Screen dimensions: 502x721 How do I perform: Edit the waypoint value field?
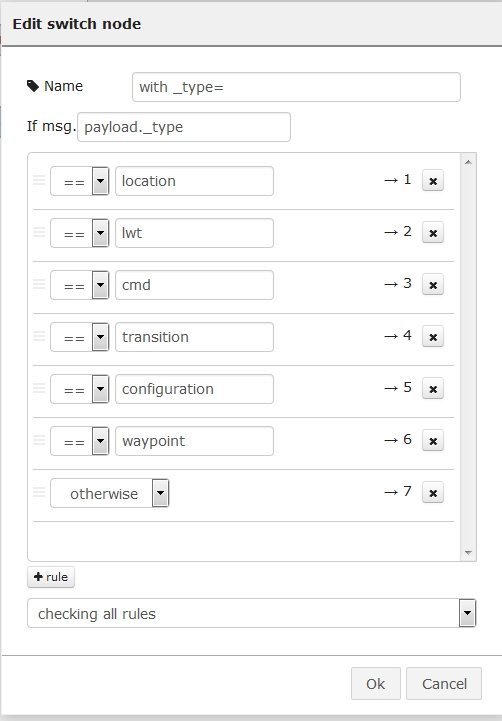[194, 441]
